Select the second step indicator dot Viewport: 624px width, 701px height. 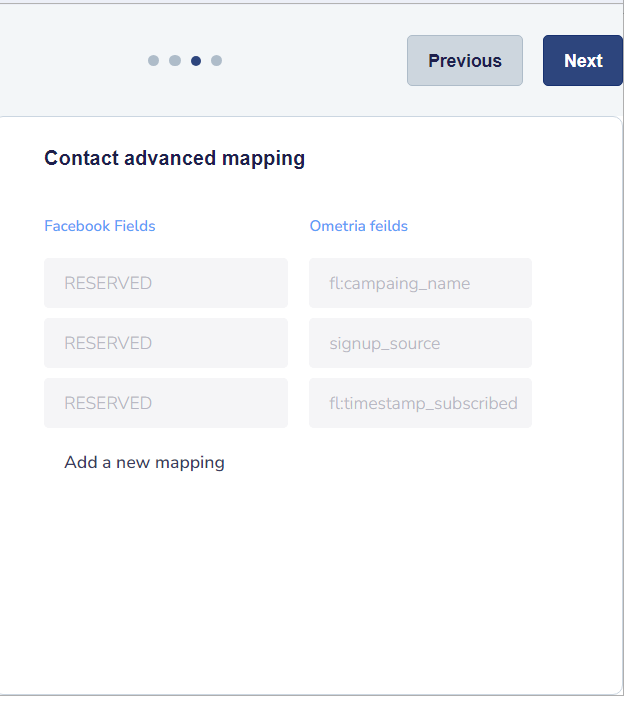[175, 60]
